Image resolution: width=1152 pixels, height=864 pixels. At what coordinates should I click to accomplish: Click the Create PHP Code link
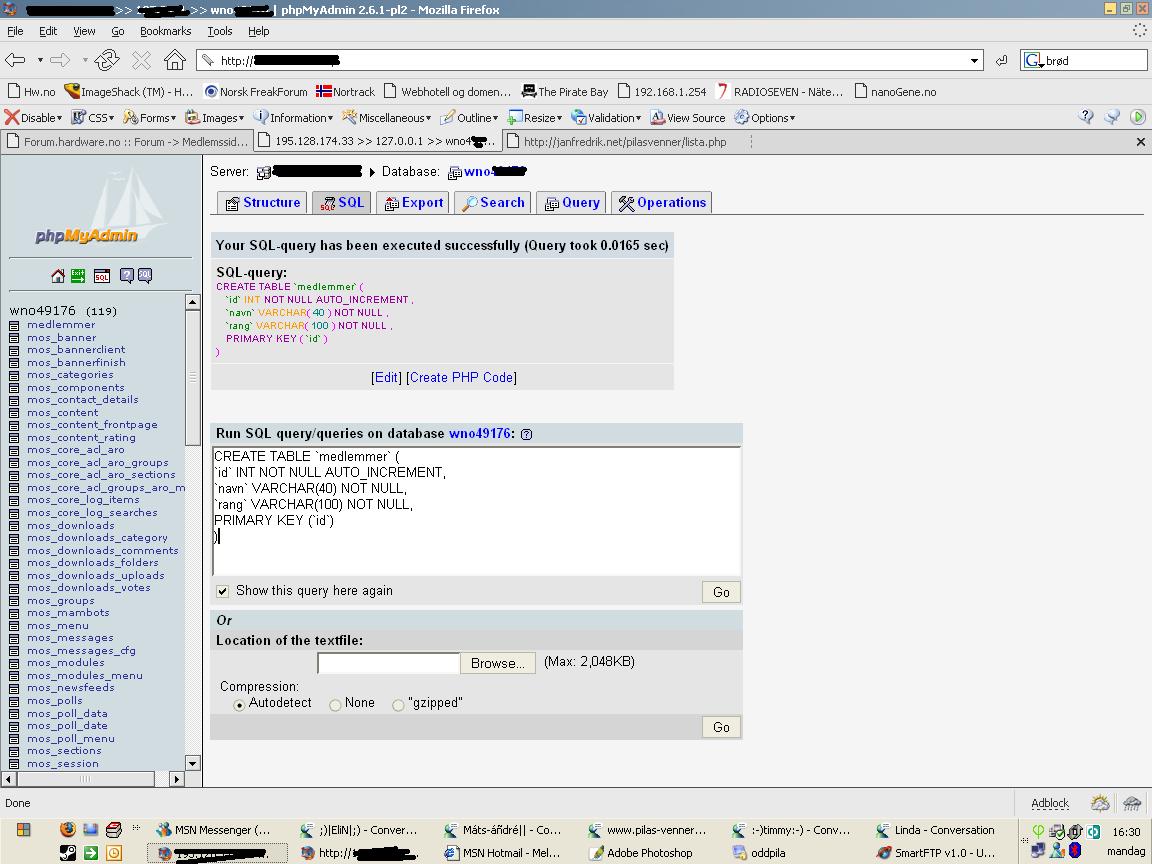pyautogui.click(x=461, y=378)
